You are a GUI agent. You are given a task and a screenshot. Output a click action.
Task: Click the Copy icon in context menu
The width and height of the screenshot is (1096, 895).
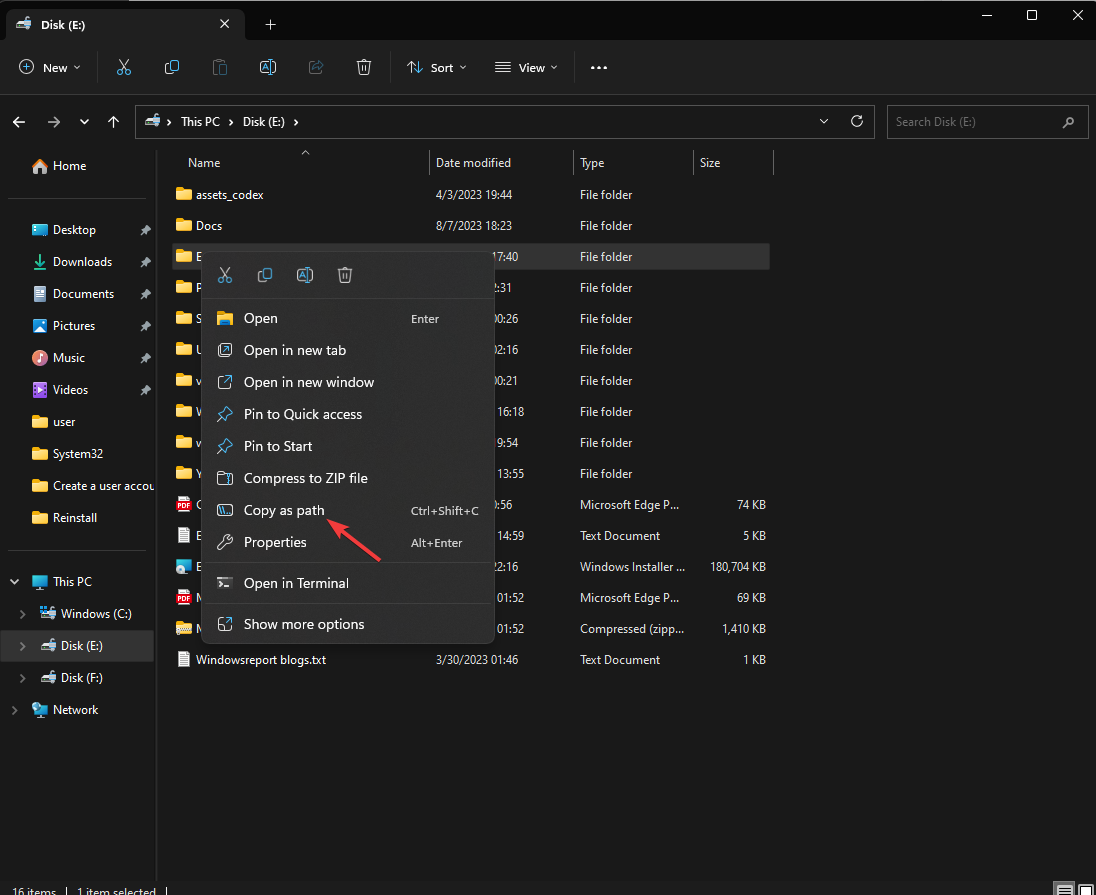(265, 275)
